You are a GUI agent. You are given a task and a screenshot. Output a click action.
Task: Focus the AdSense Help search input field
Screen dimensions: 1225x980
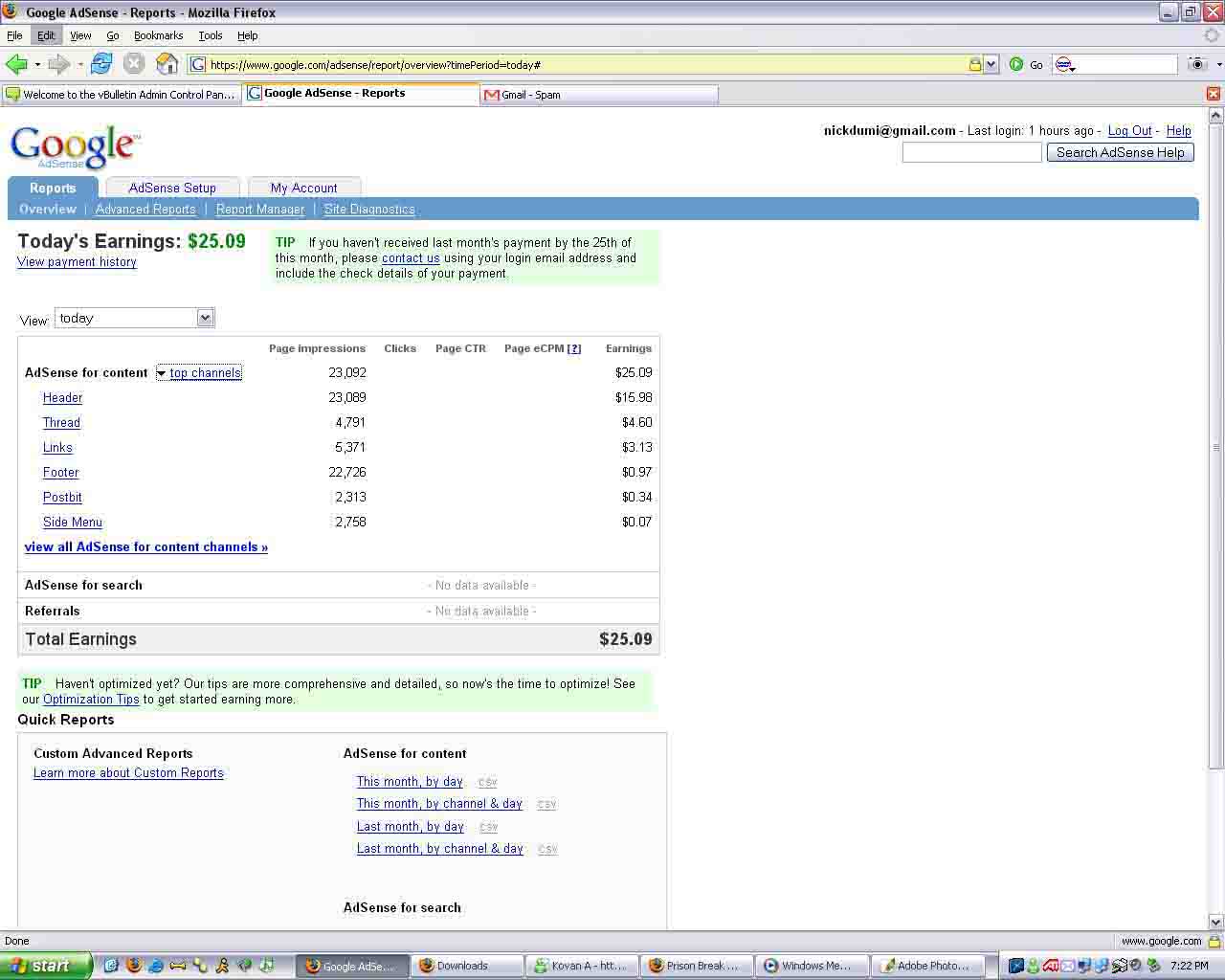pyautogui.click(x=971, y=153)
